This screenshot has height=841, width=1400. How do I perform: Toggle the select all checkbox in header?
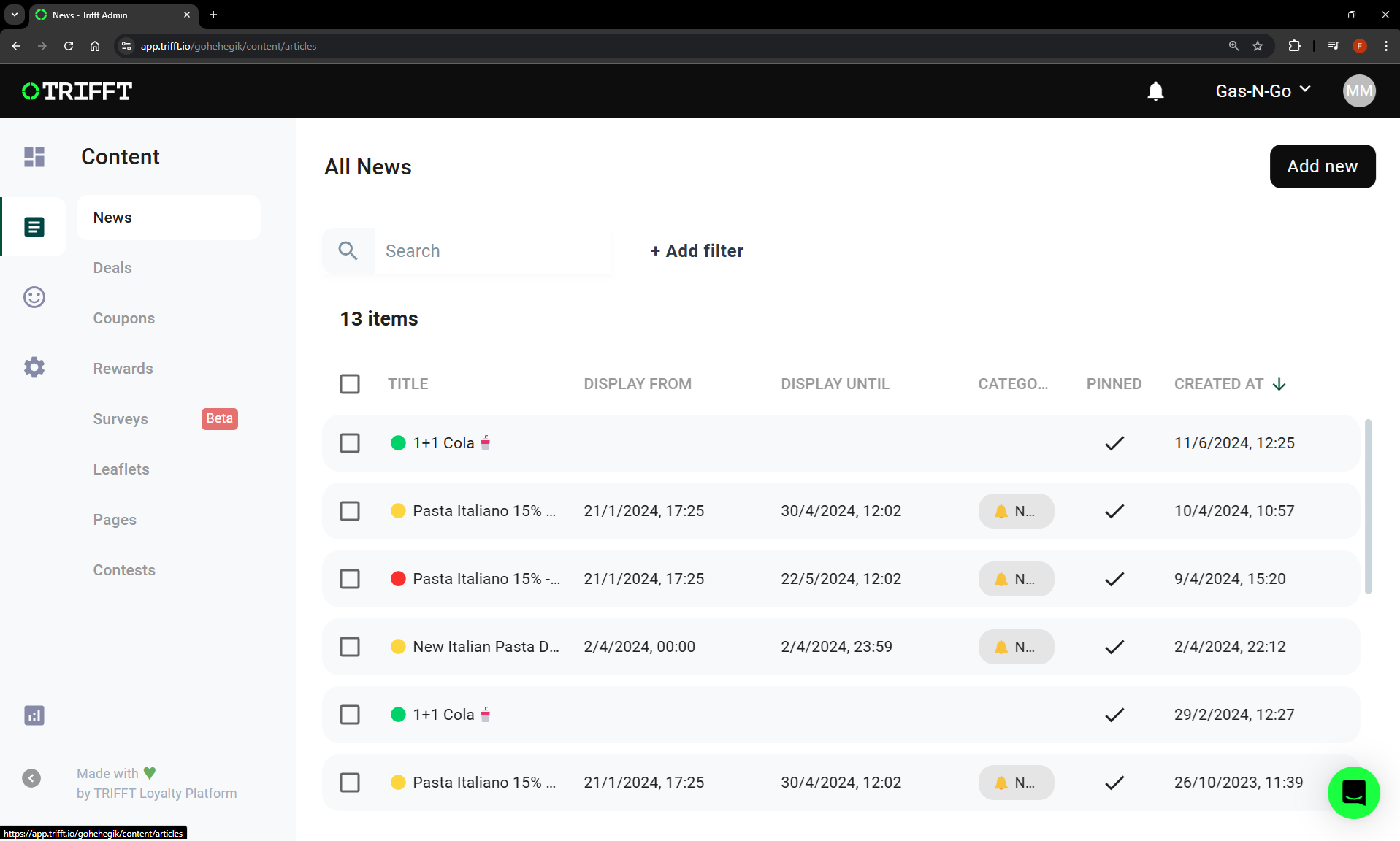point(350,384)
